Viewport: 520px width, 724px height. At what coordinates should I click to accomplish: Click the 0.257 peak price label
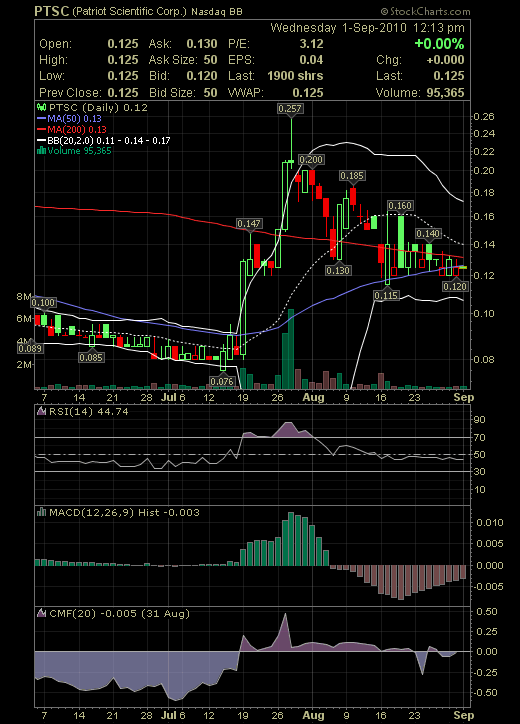[x=290, y=109]
